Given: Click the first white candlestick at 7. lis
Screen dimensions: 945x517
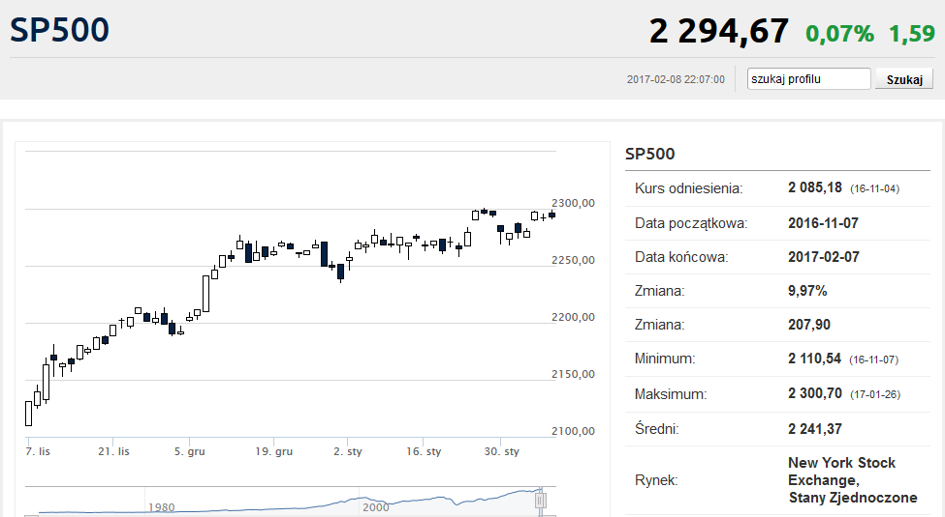Looking at the screenshot, I should [x=28, y=413].
